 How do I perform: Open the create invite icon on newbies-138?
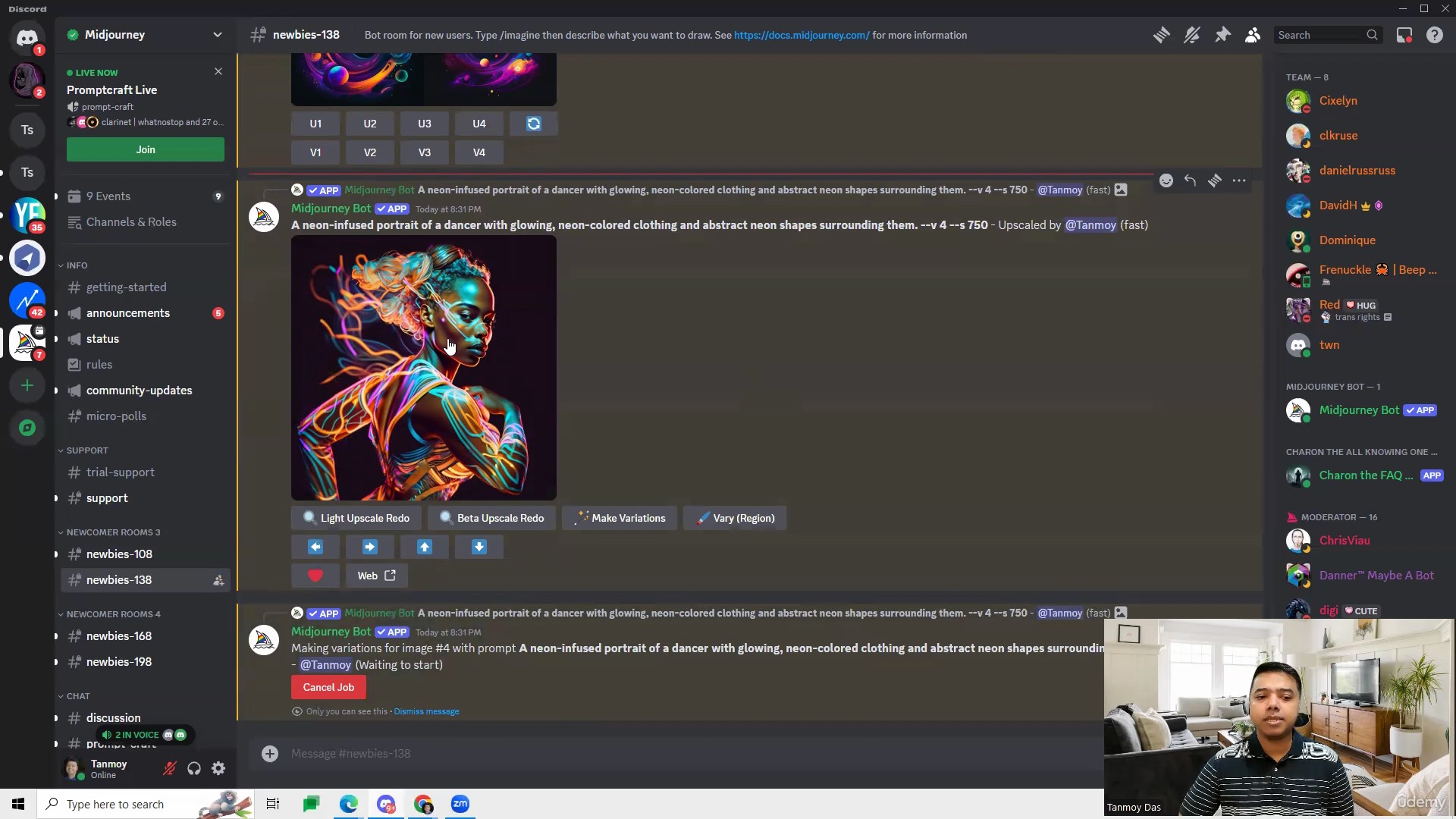click(218, 580)
